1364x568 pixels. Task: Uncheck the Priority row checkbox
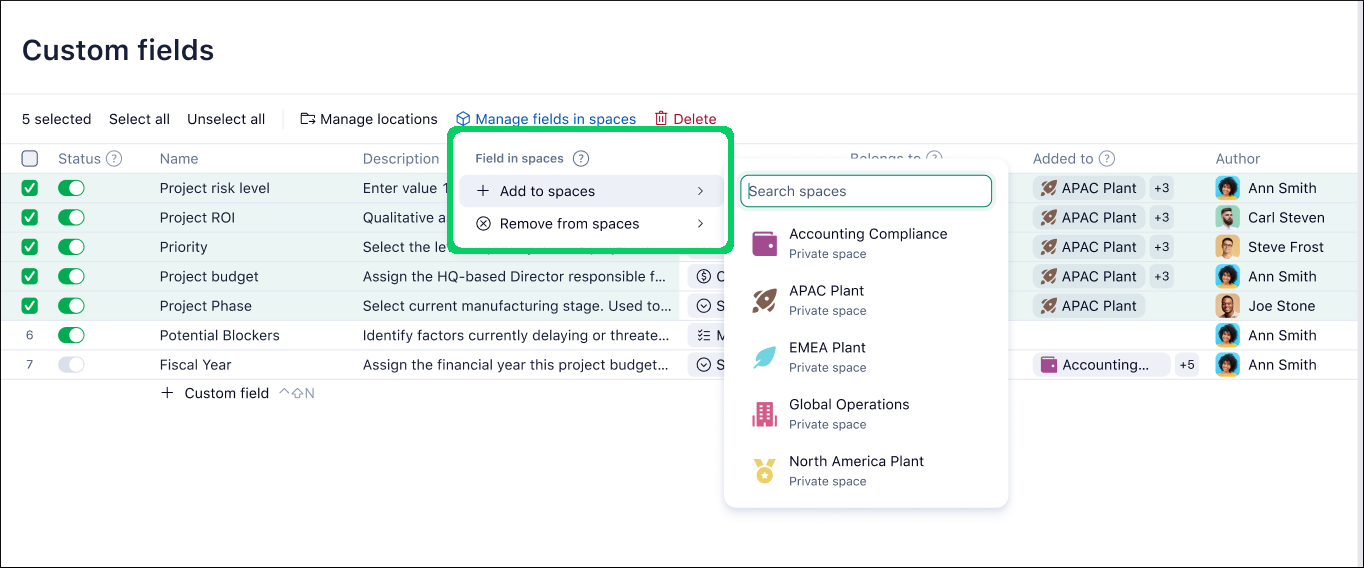tap(30, 247)
